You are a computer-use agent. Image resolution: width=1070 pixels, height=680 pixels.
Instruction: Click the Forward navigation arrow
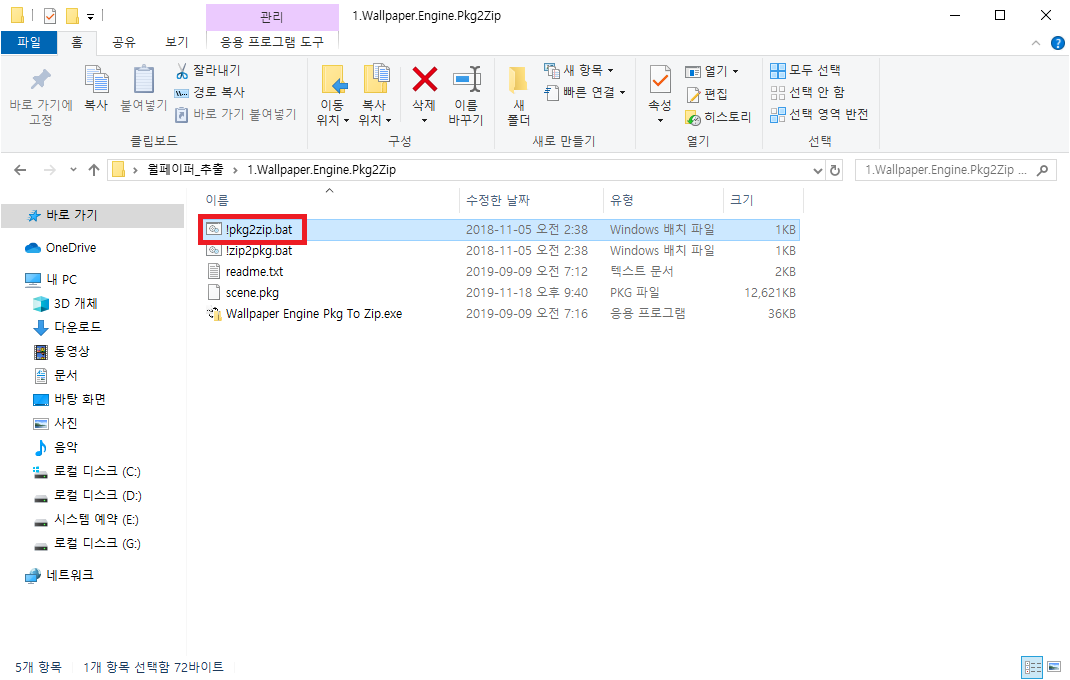49,170
